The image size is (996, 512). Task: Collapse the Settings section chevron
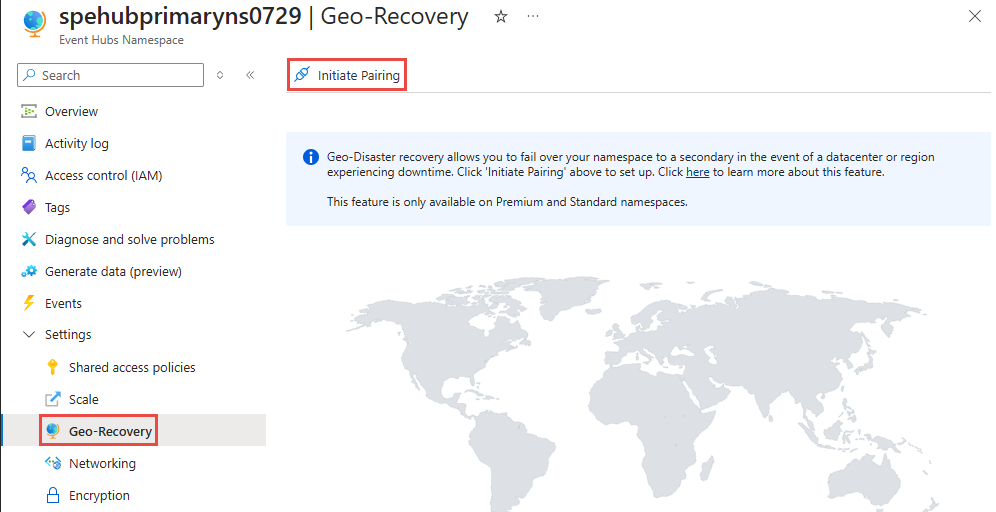click(29, 335)
